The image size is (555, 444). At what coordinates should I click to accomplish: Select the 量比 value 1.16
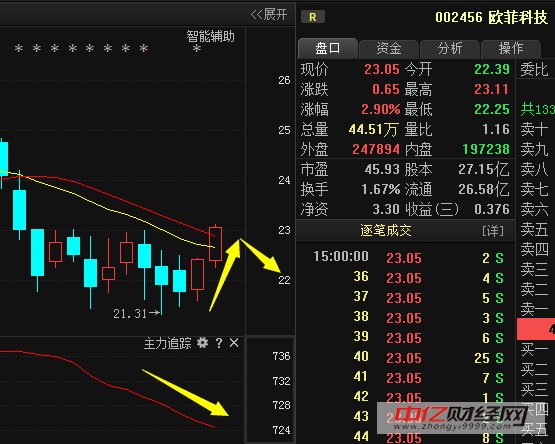tap(496, 129)
